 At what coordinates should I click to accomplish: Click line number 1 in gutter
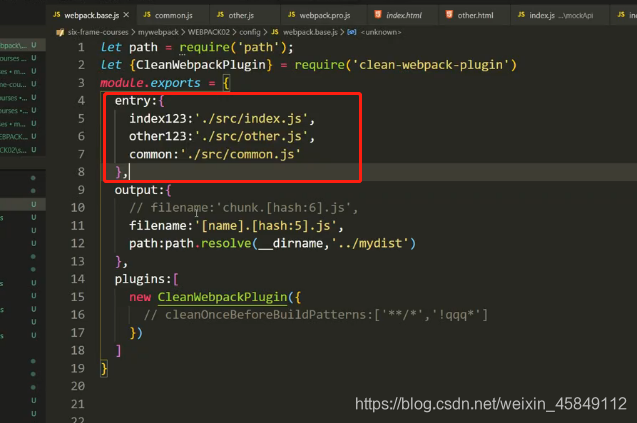(x=81, y=48)
